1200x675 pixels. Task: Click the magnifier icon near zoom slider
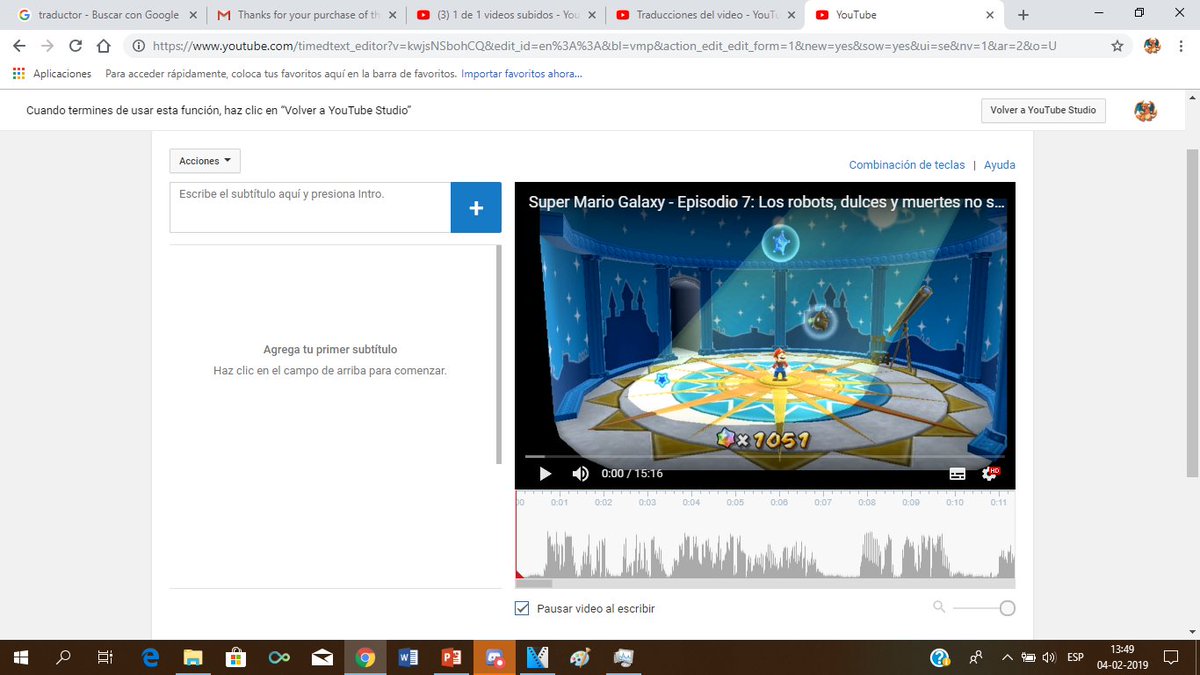[939, 606]
